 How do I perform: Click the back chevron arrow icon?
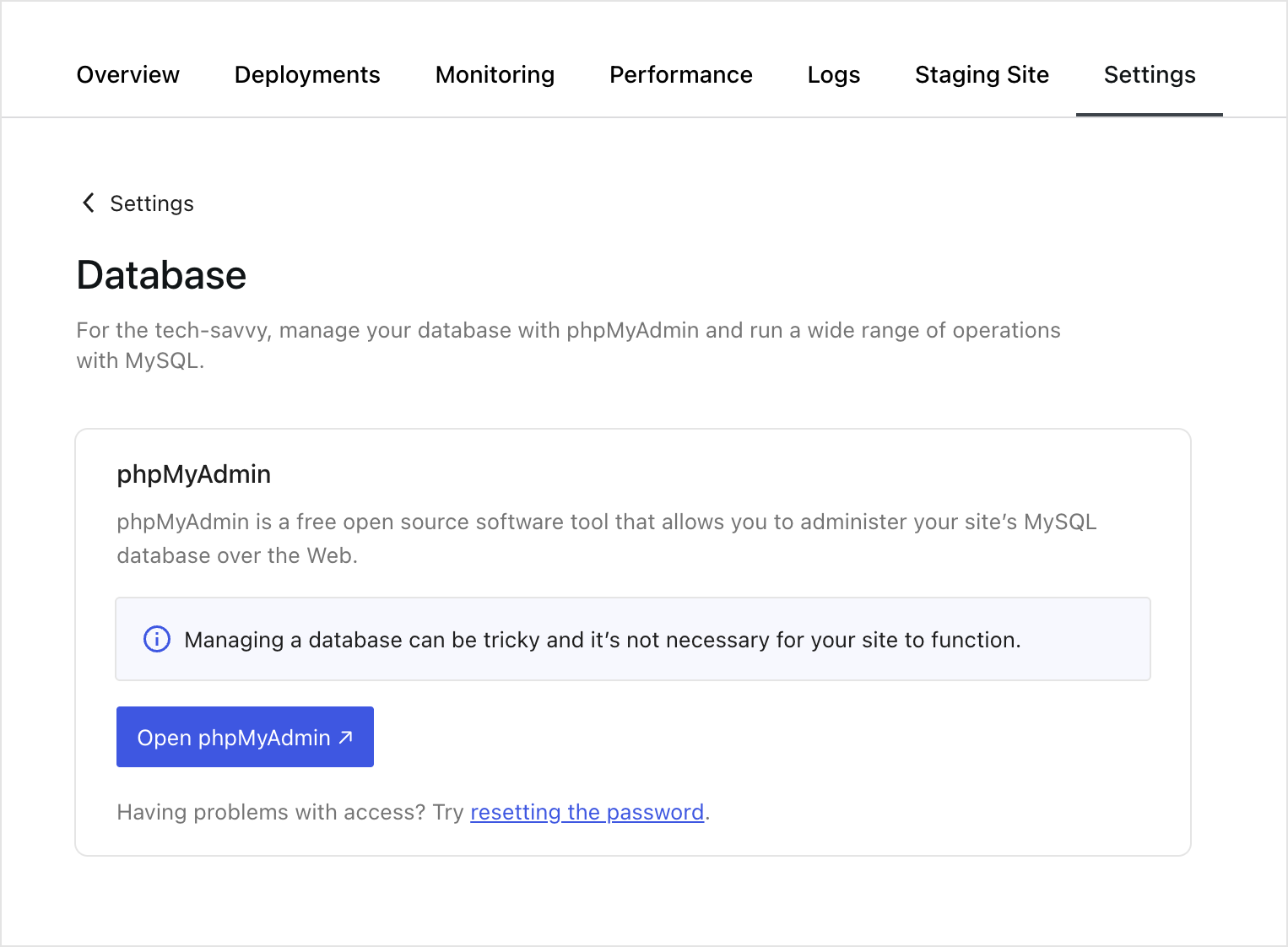click(x=88, y=203)
